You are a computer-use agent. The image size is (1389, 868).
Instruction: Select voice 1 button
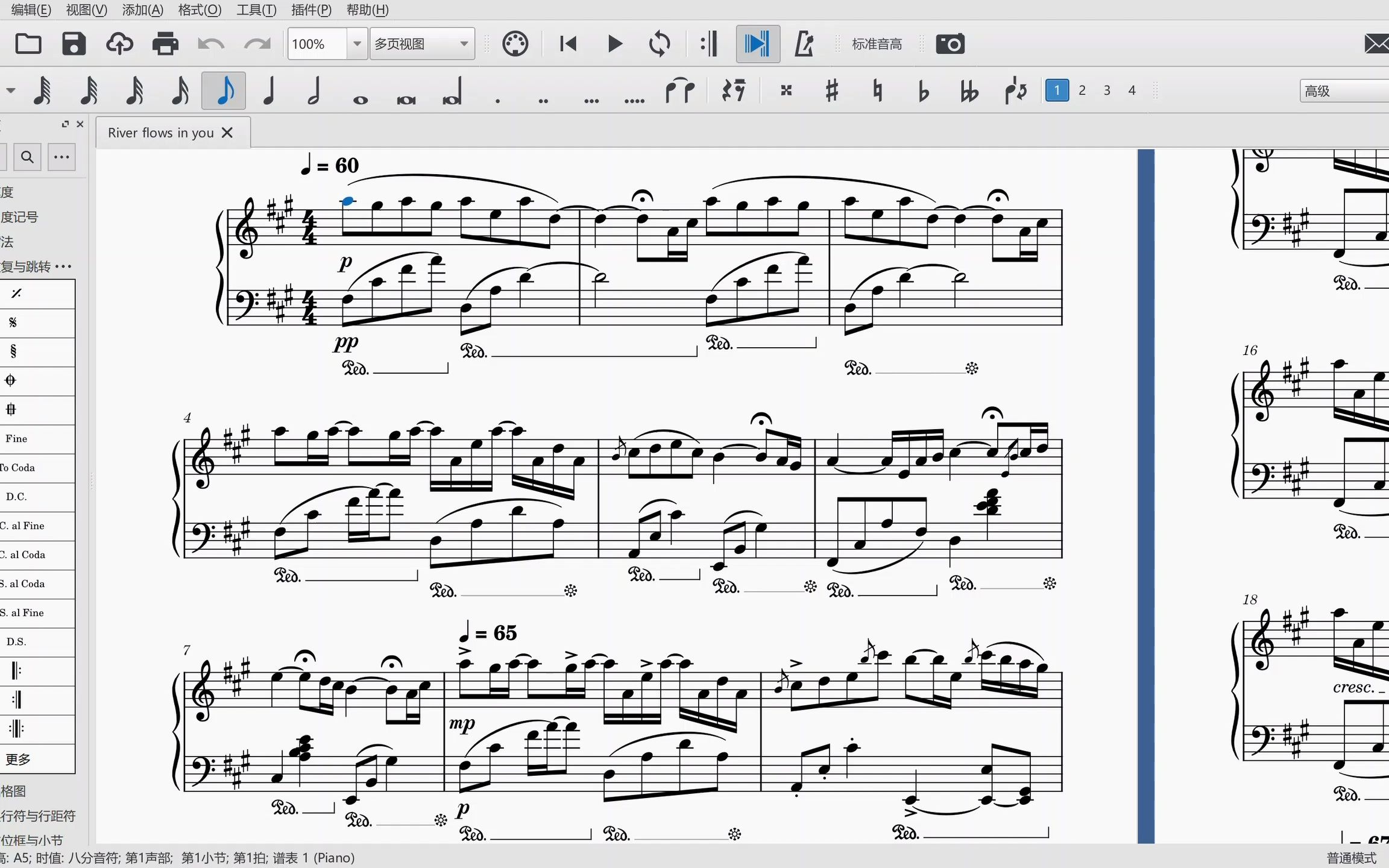(1057, 90)
